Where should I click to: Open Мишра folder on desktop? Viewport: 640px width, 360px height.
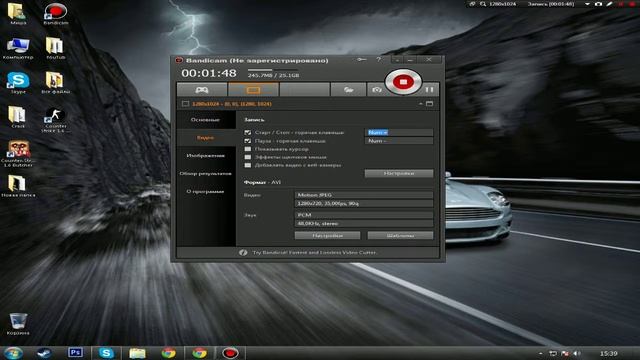[x=17, y=14]
